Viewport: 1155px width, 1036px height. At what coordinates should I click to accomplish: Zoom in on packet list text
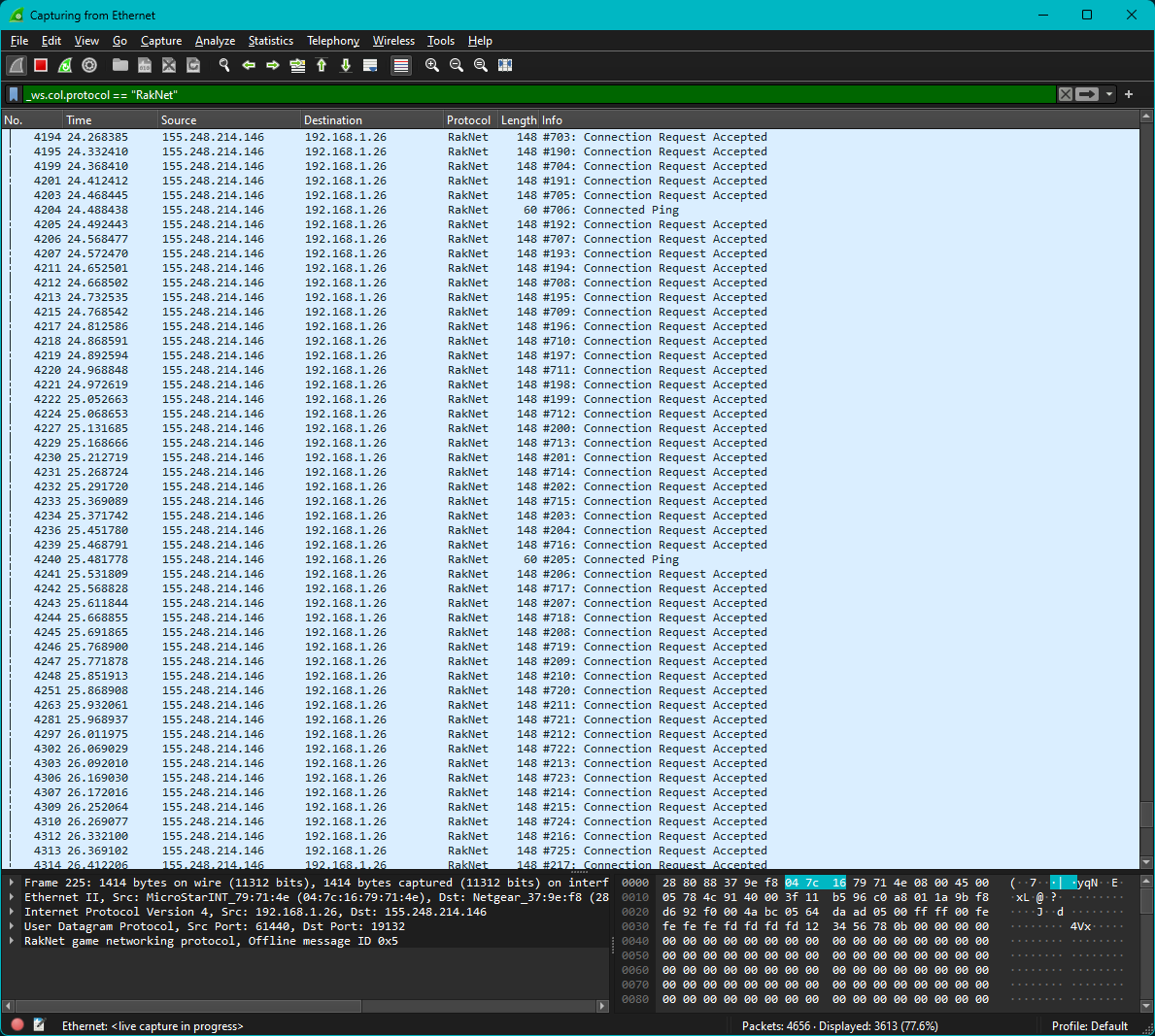coord(431,65)
